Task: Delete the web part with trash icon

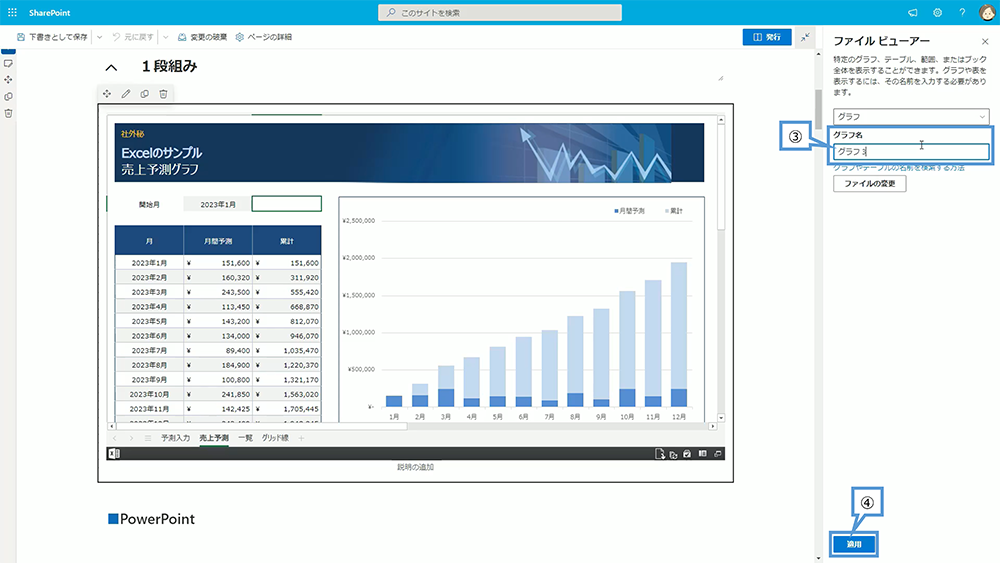Action: click(x=164, y=94)
